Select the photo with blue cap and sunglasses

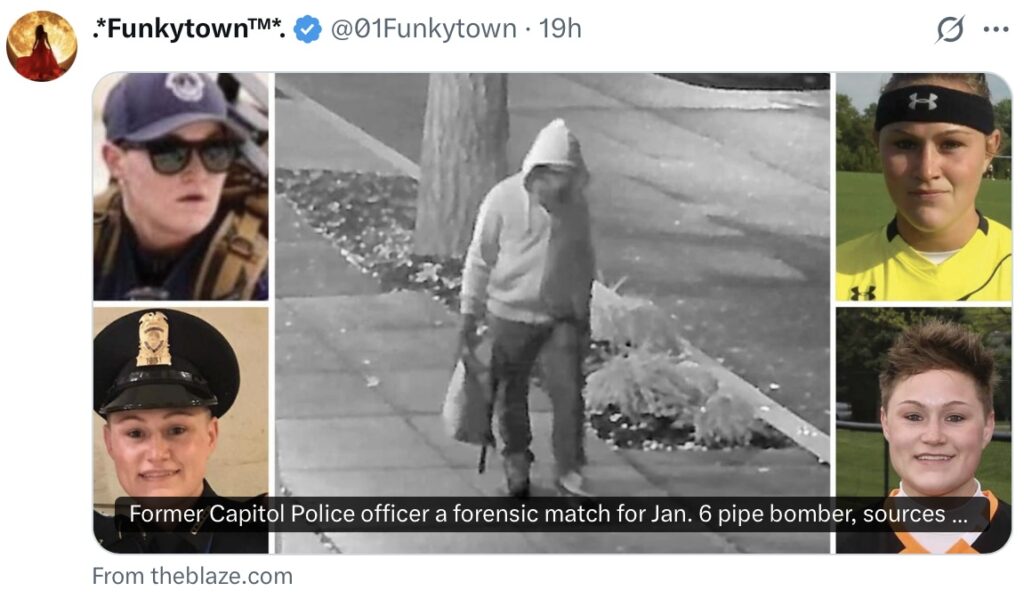[x=181, y=186]
